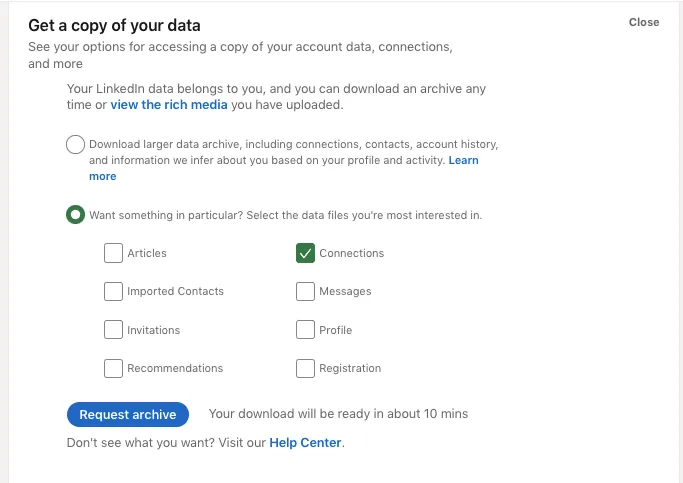The image size is (683, 483).
Task: Tick the Registration checkbox
Action: (x=305, y=368)
